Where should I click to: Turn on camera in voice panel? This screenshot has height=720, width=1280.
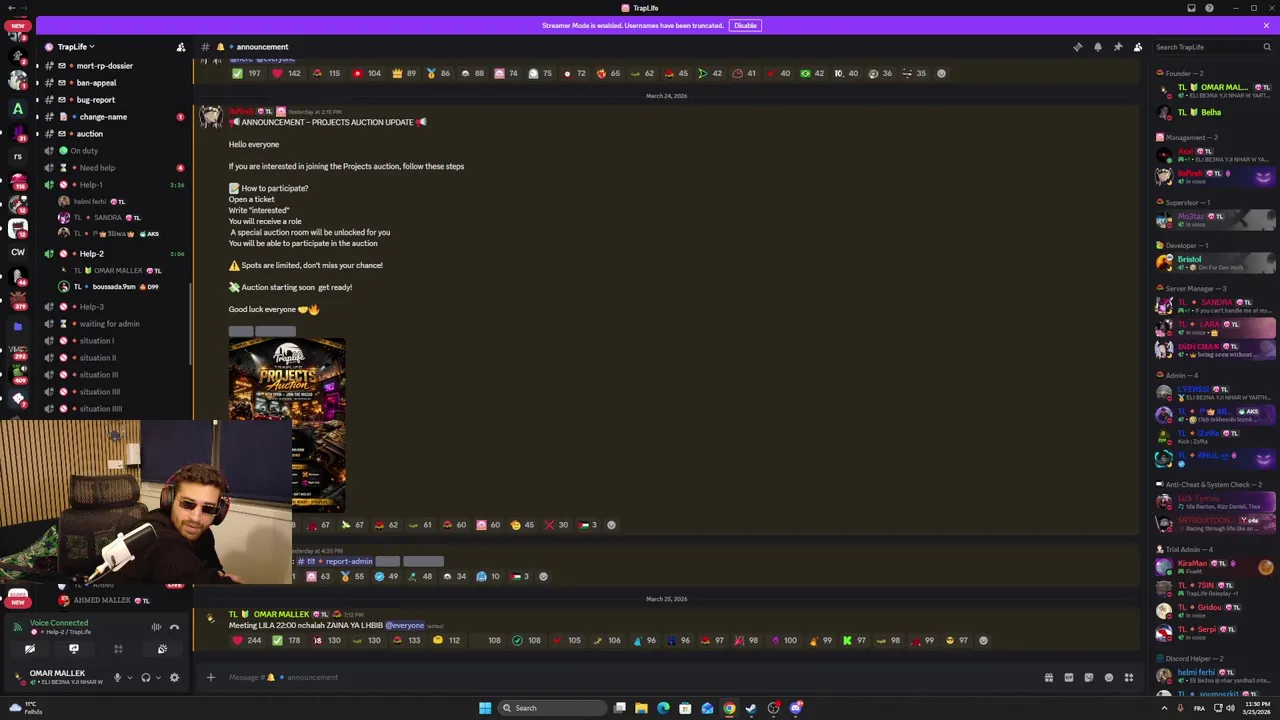pos(30,649)
